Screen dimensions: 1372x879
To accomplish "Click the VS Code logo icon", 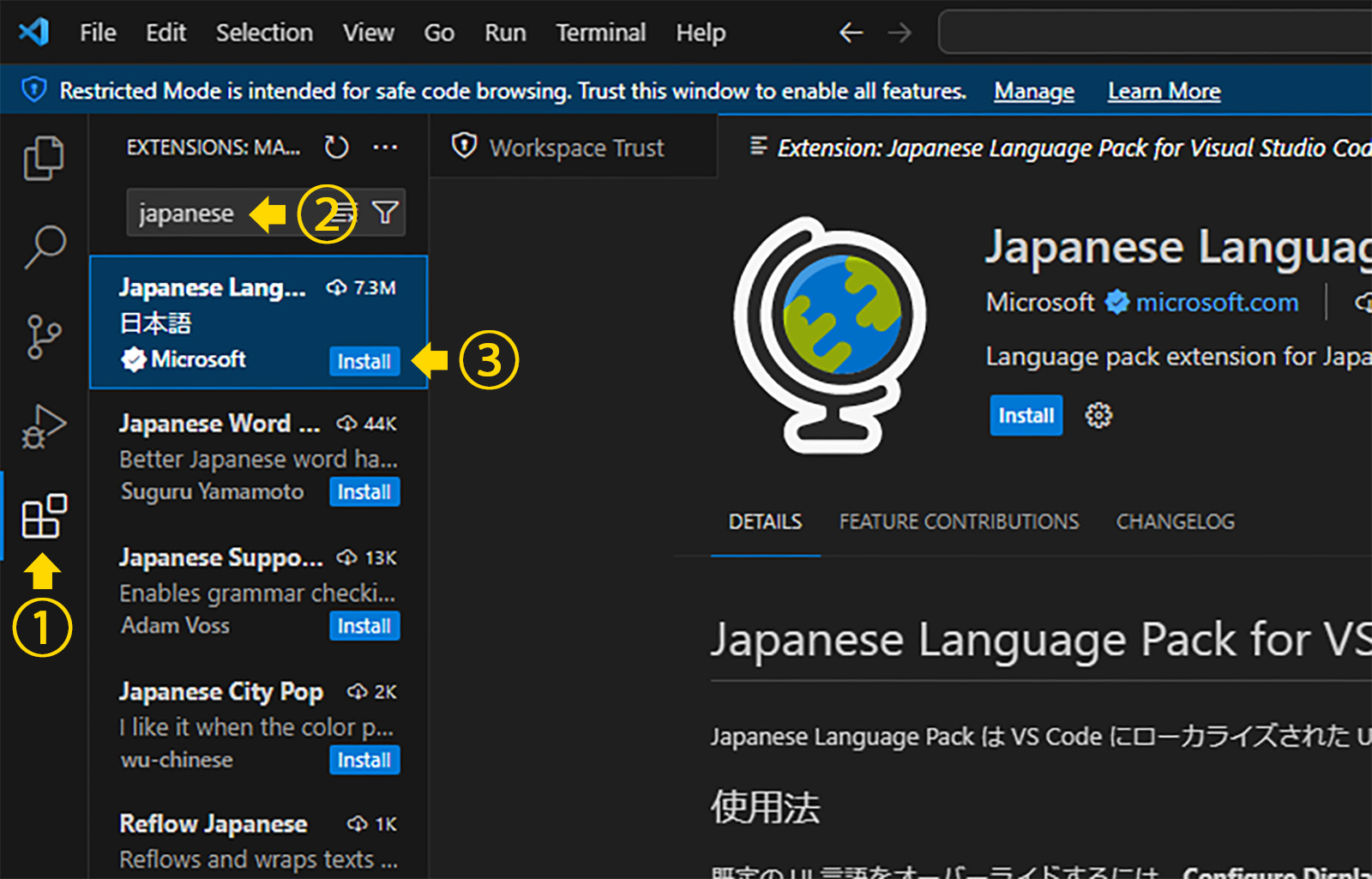I will pyautogui.click(x=34, y=33).
